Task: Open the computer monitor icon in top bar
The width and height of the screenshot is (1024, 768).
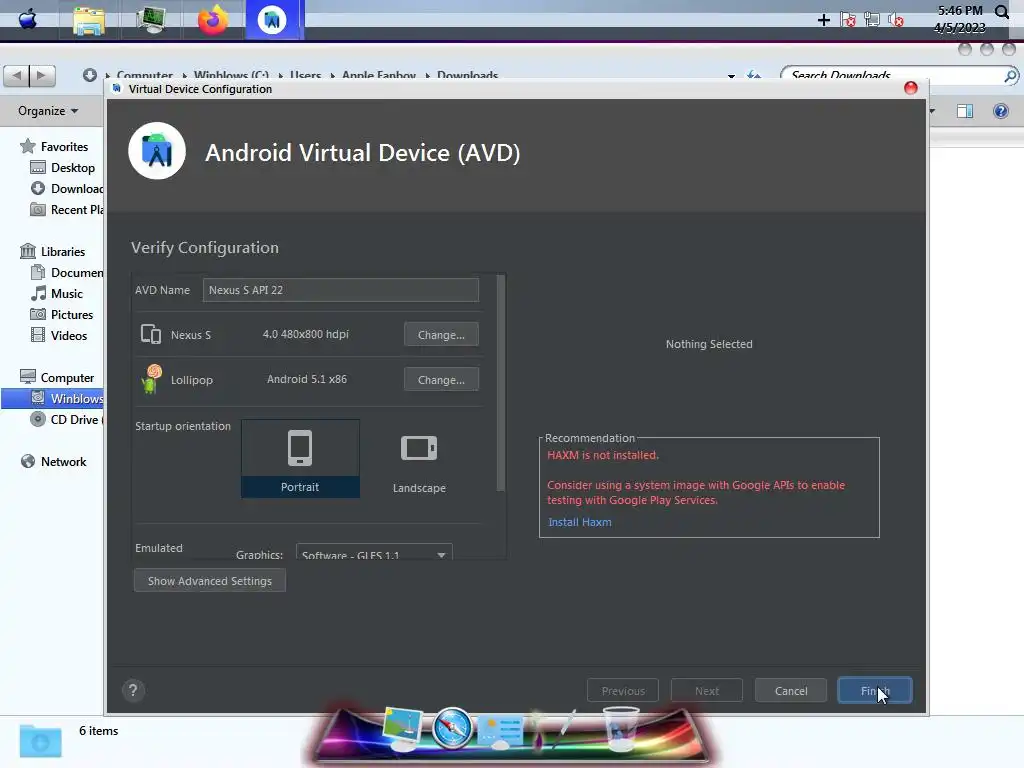Action: (x=151, y=20)
